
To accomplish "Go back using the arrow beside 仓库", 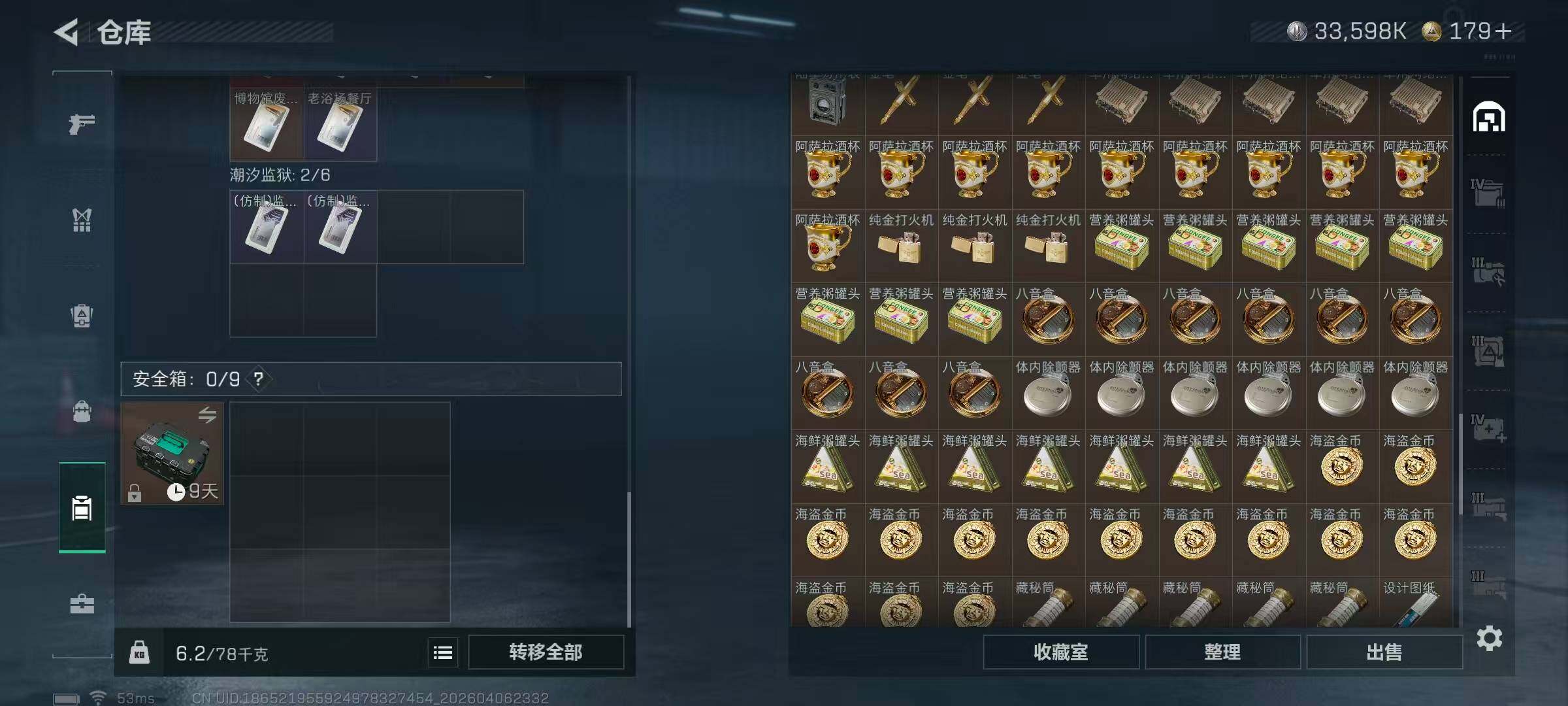I will (67, 32).
